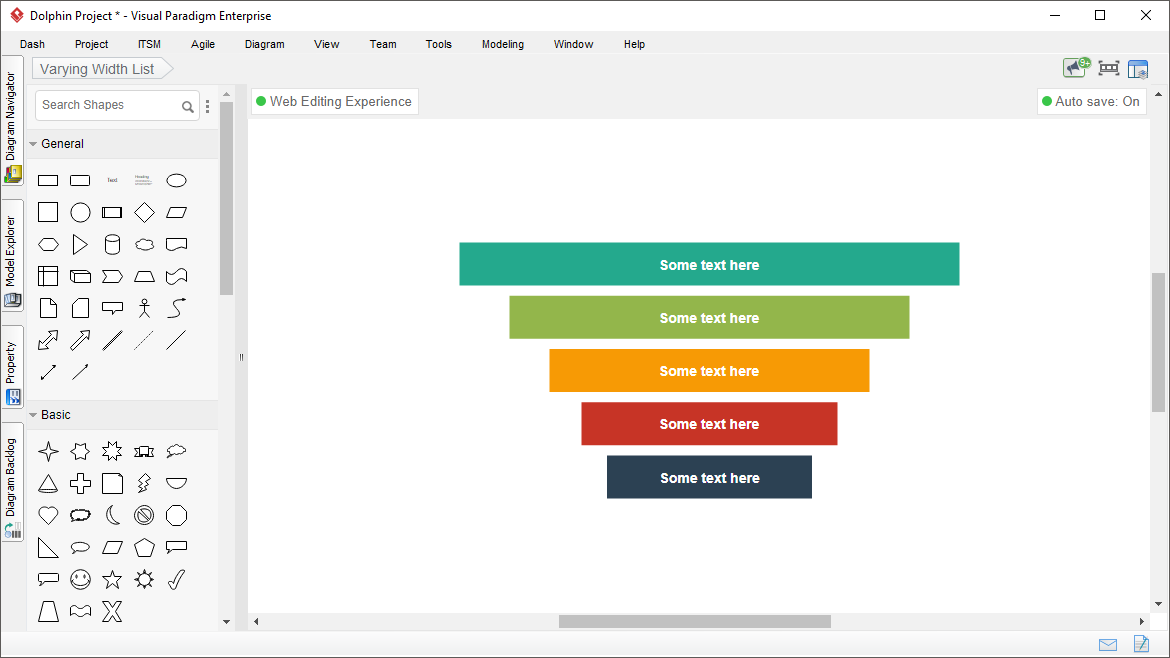Image resolution: width=1170 pixels, height=658 pixels.
Task: Open the mail icon in status bar
Action: (x=1108, y=645)
